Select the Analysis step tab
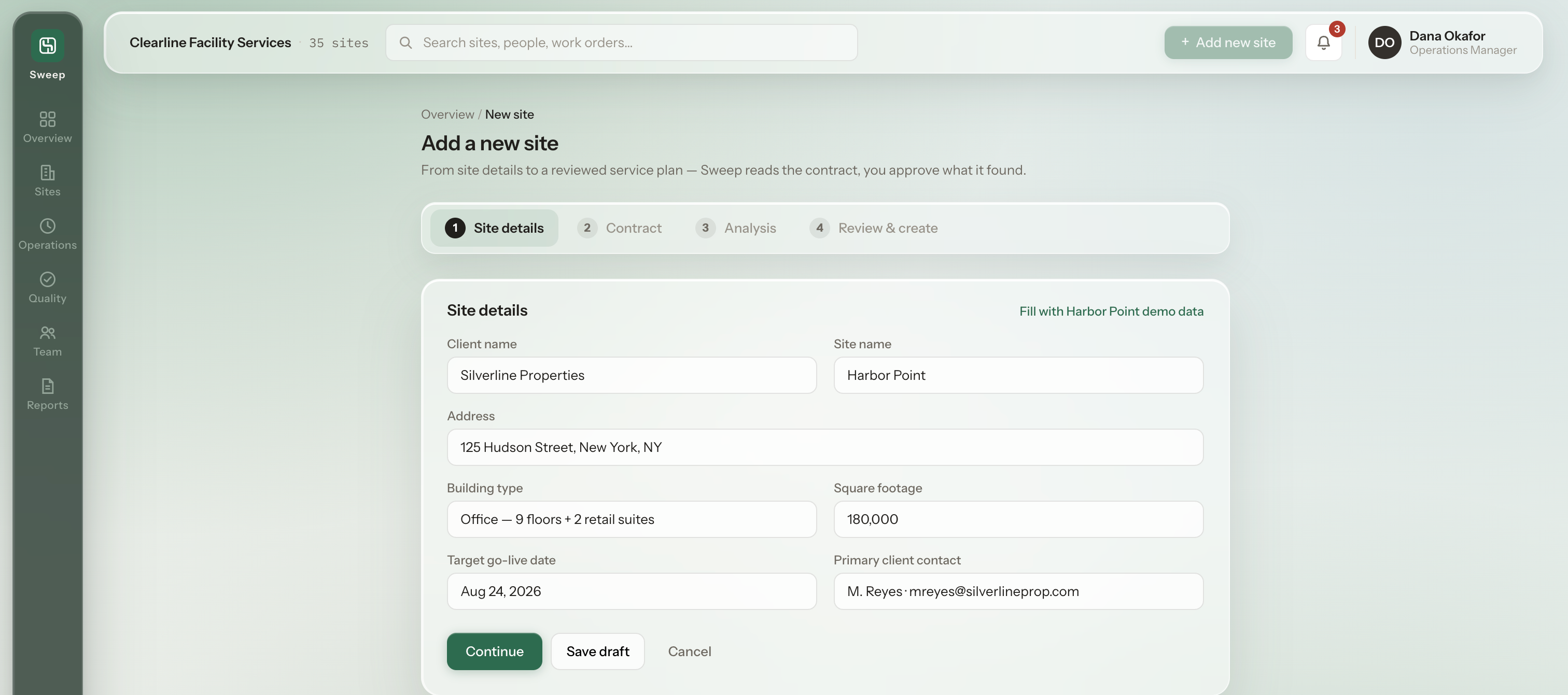 (x=735, y=228)
